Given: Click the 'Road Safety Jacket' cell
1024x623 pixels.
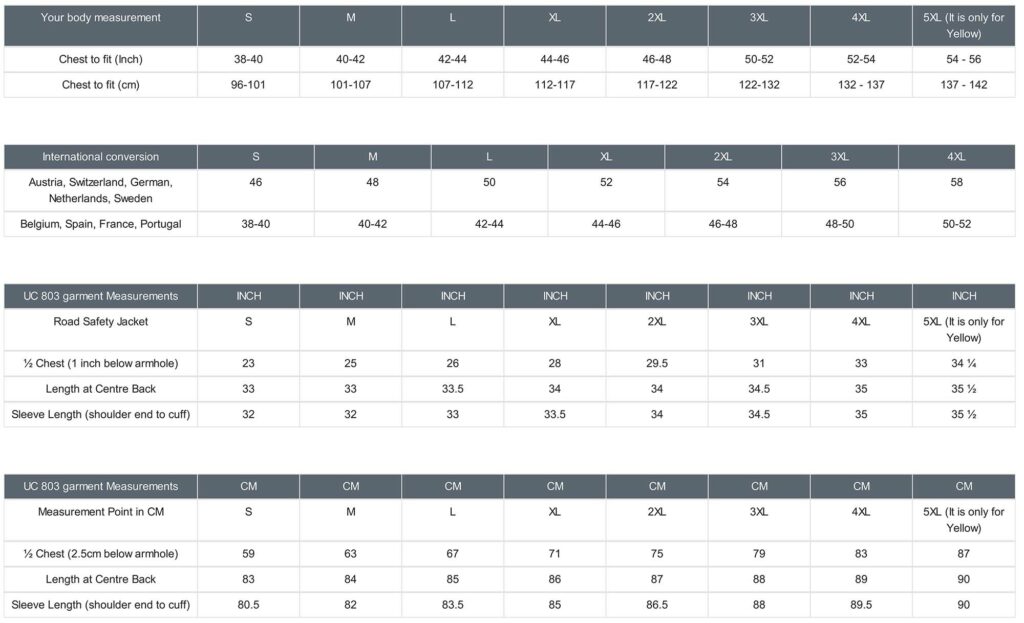Looking at the screenshot, I should click(100, 322).
